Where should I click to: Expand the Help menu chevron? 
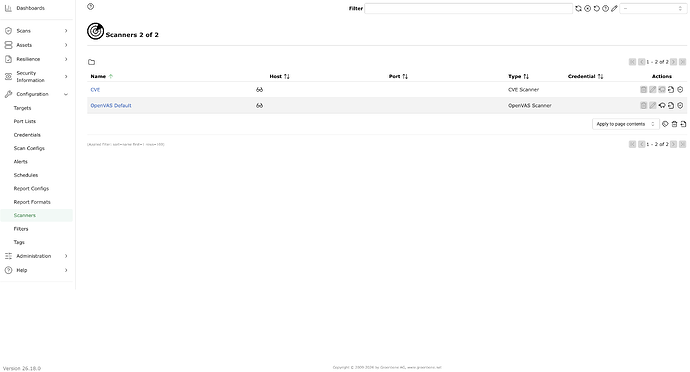[x=66, y=270]
